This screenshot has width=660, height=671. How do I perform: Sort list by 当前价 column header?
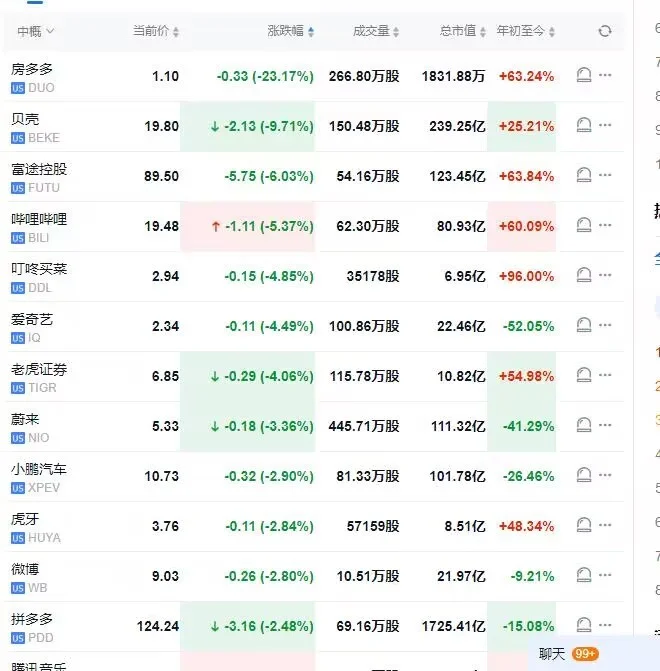[156, 32]
